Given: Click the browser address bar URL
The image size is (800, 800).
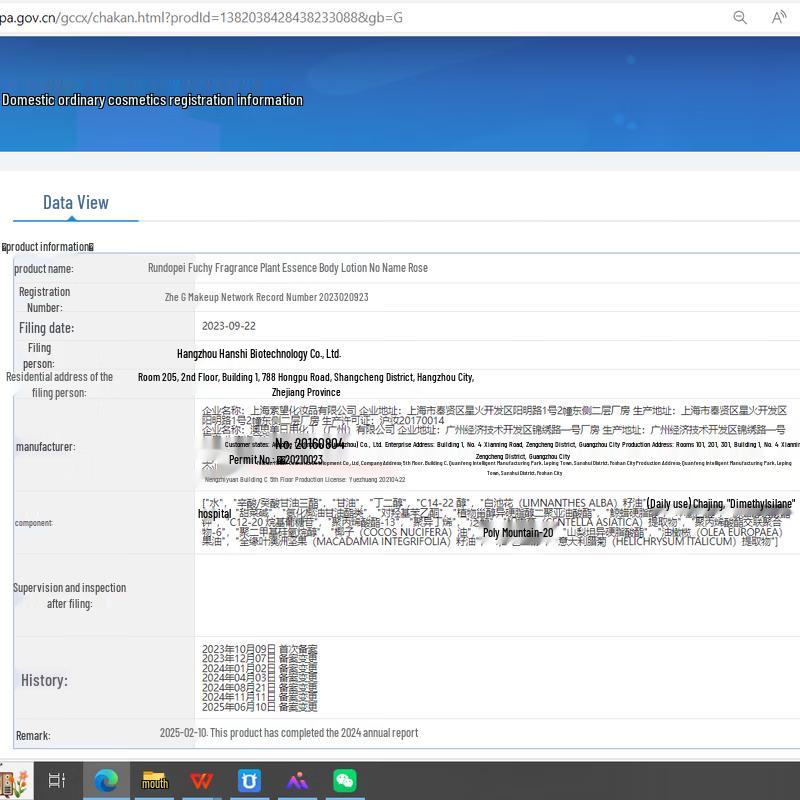Looking at the screenshot, I should click(200, 17).
